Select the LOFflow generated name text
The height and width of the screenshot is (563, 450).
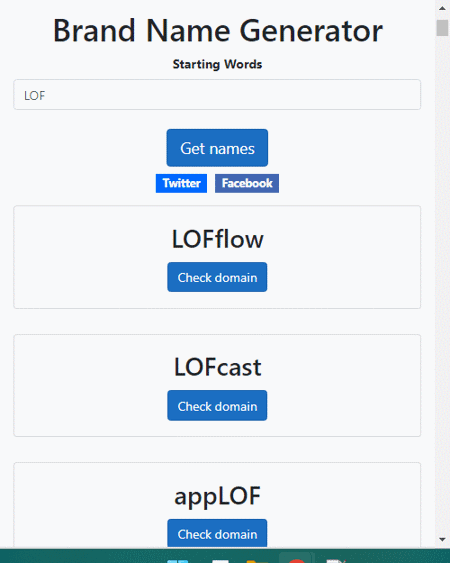pyautogui.click(x=217, y=239)
